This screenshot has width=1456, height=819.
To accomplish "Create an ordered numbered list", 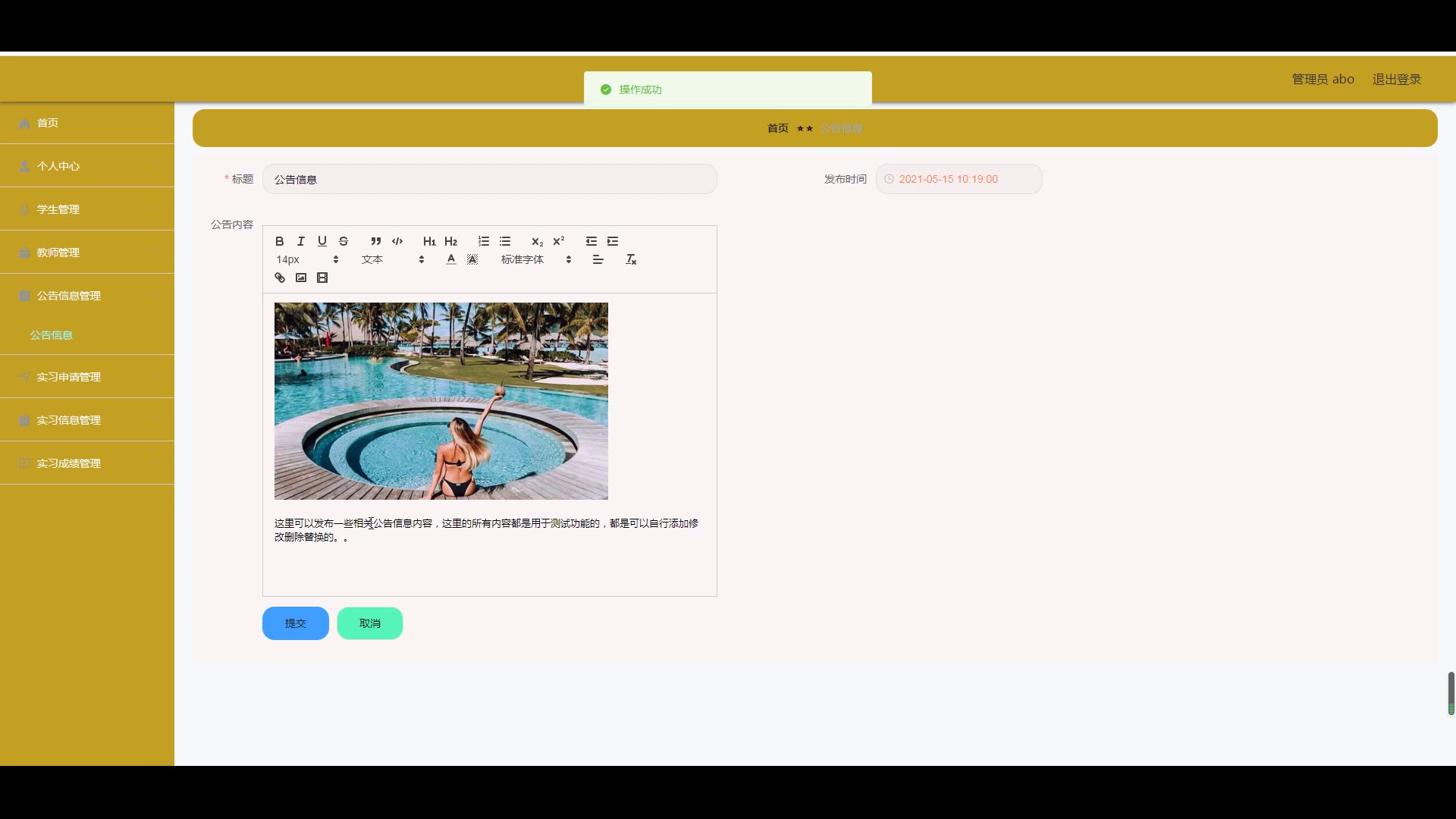I will (483, 241).
